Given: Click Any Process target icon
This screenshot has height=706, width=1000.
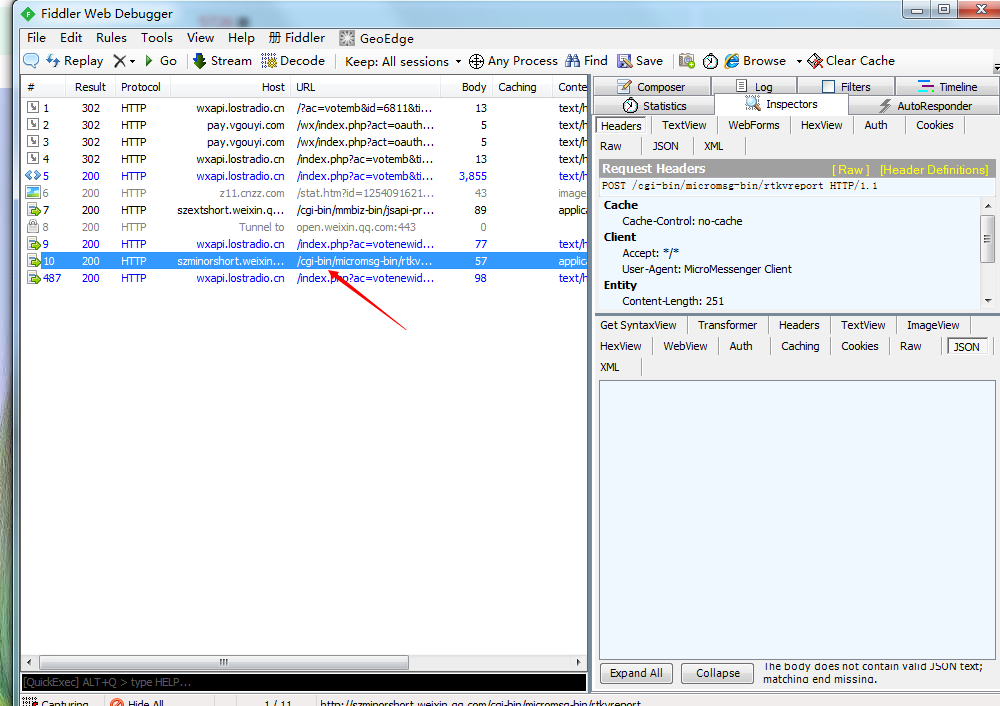Looking at the screenshot, I should click(x=476, y=61).
